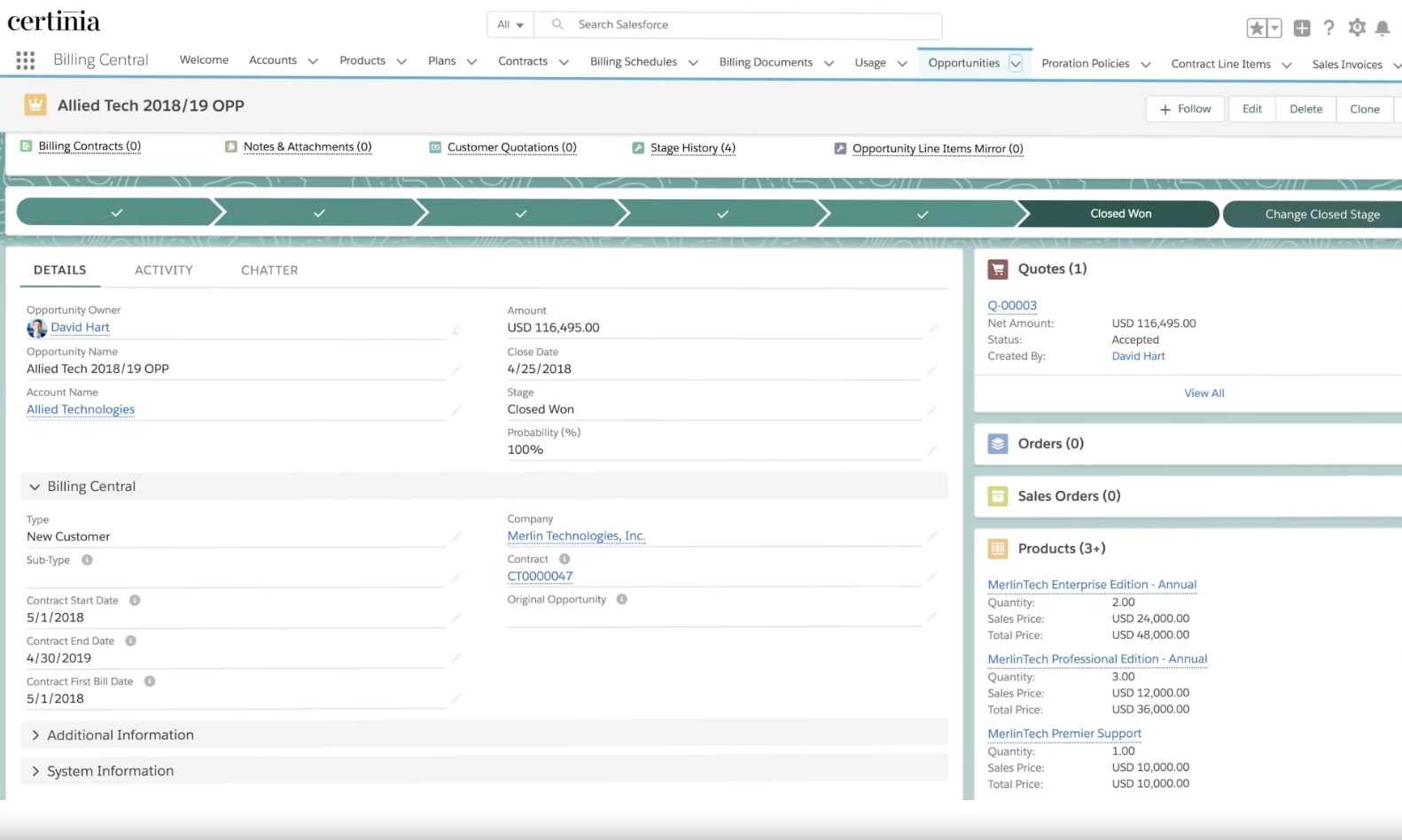Expand the Accounts tab dropdown chevron
Image resolution: width=1402 pixels, height=840 pixels.
pyautogui.click(x=313, y=61)
